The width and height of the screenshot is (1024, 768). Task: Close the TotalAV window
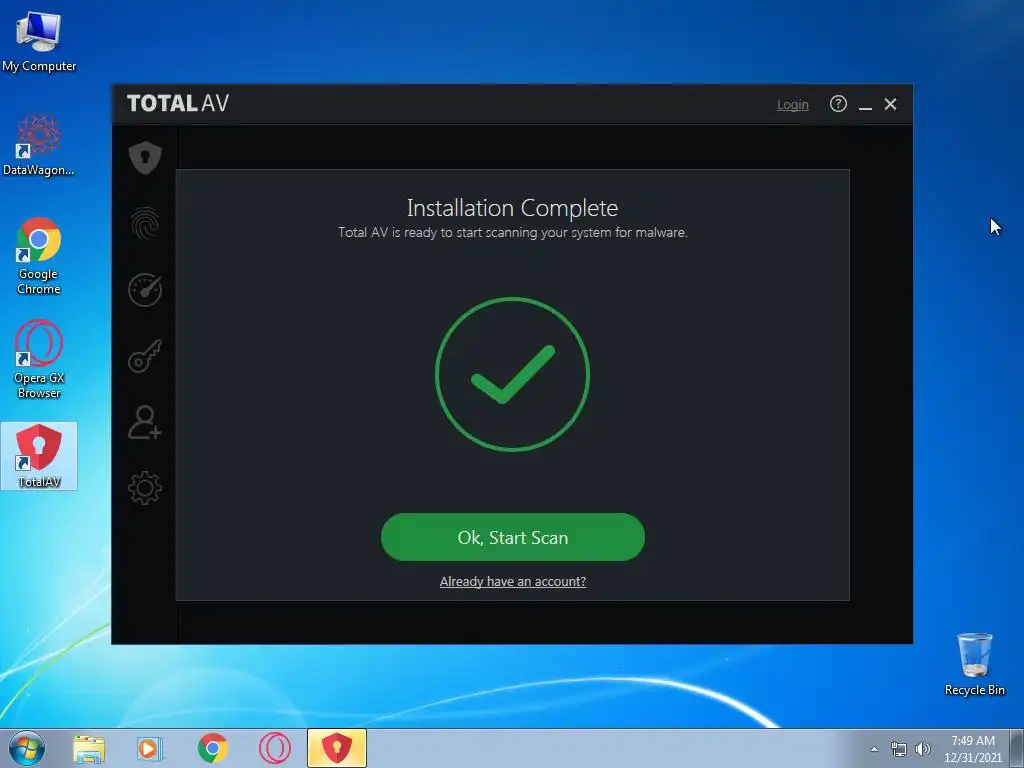tap(890, 104)
